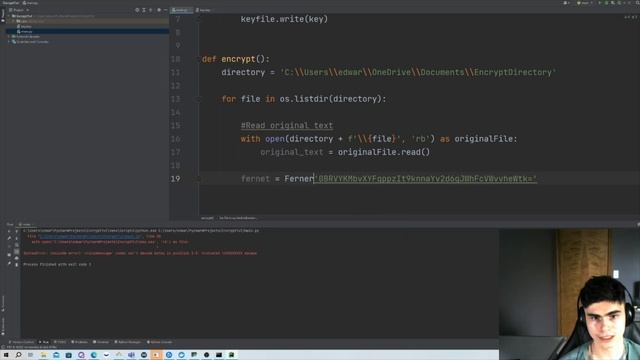The height and width of the screenshot is (360, 640).
Task: Click 'original_text = originalFile.read()' line
Action: 345,152
